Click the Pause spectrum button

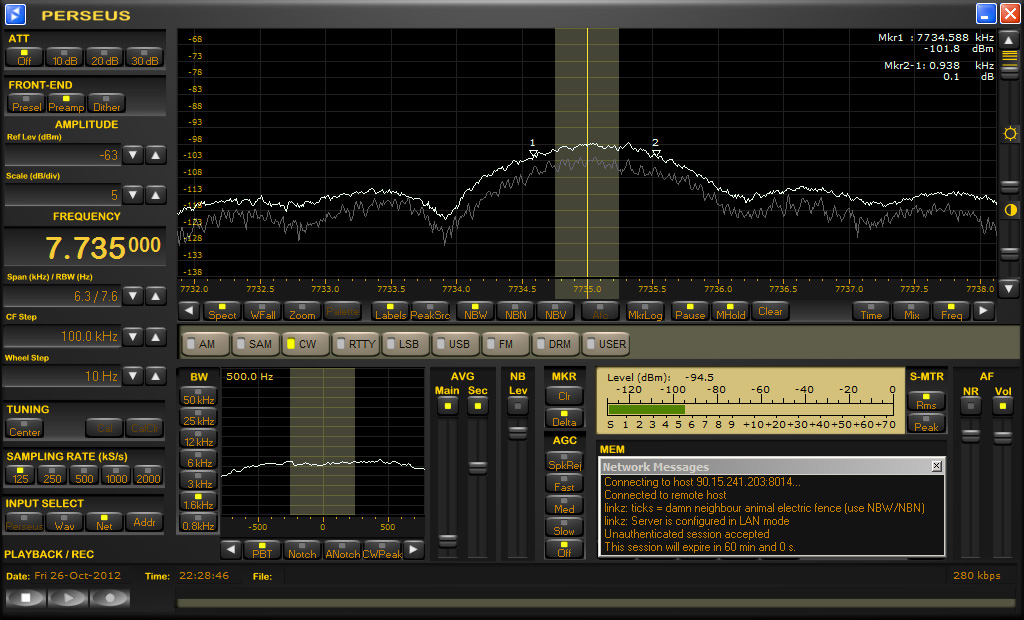690,311
